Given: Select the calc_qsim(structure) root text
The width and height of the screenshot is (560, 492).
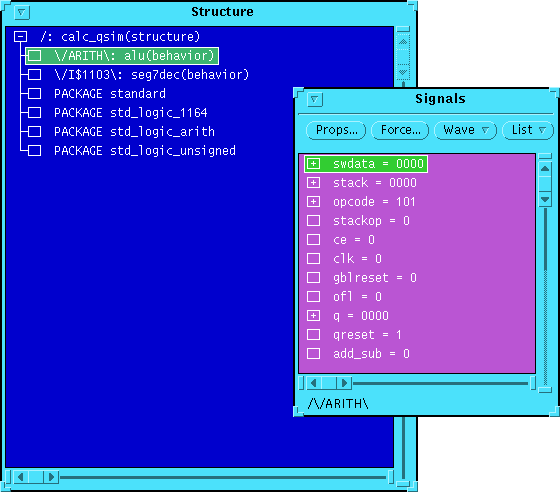Looking at the screenshot, I should point(120,36).
